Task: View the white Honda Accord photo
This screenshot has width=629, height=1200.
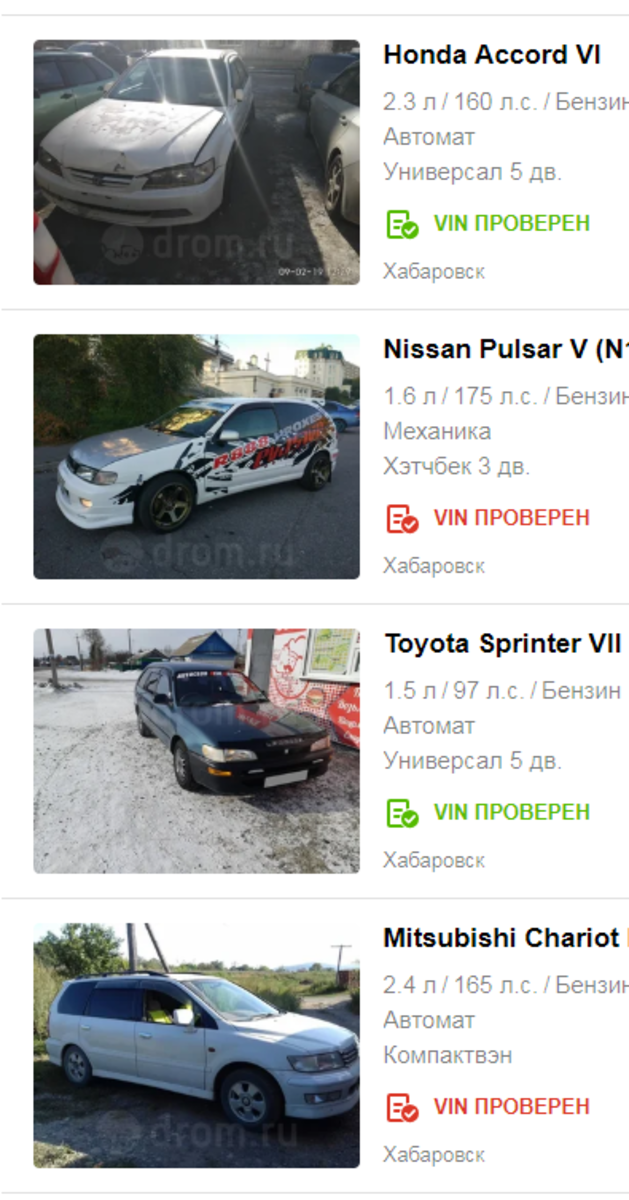Action: coord(196,162)
